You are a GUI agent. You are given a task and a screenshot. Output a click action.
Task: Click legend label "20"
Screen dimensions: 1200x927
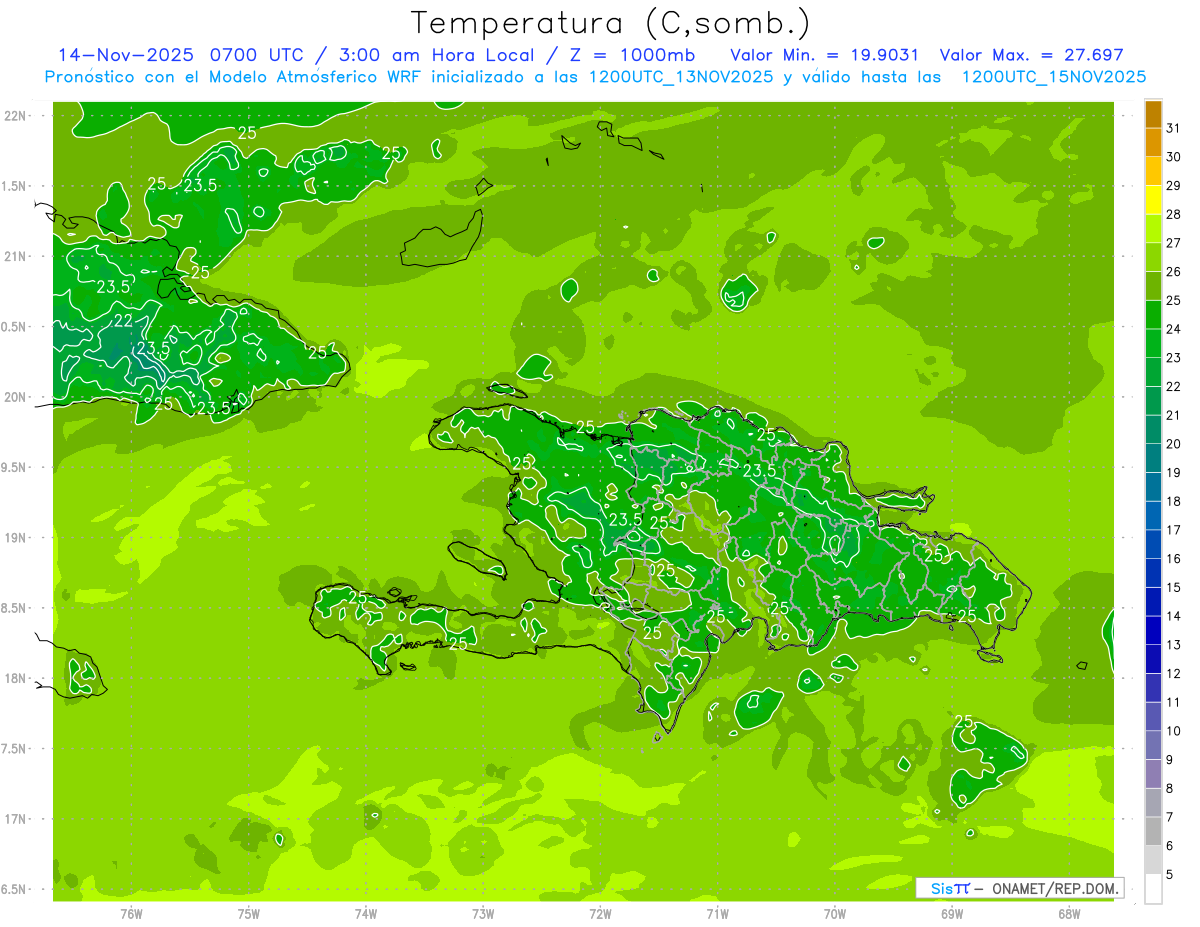[x=1173, y=443]
